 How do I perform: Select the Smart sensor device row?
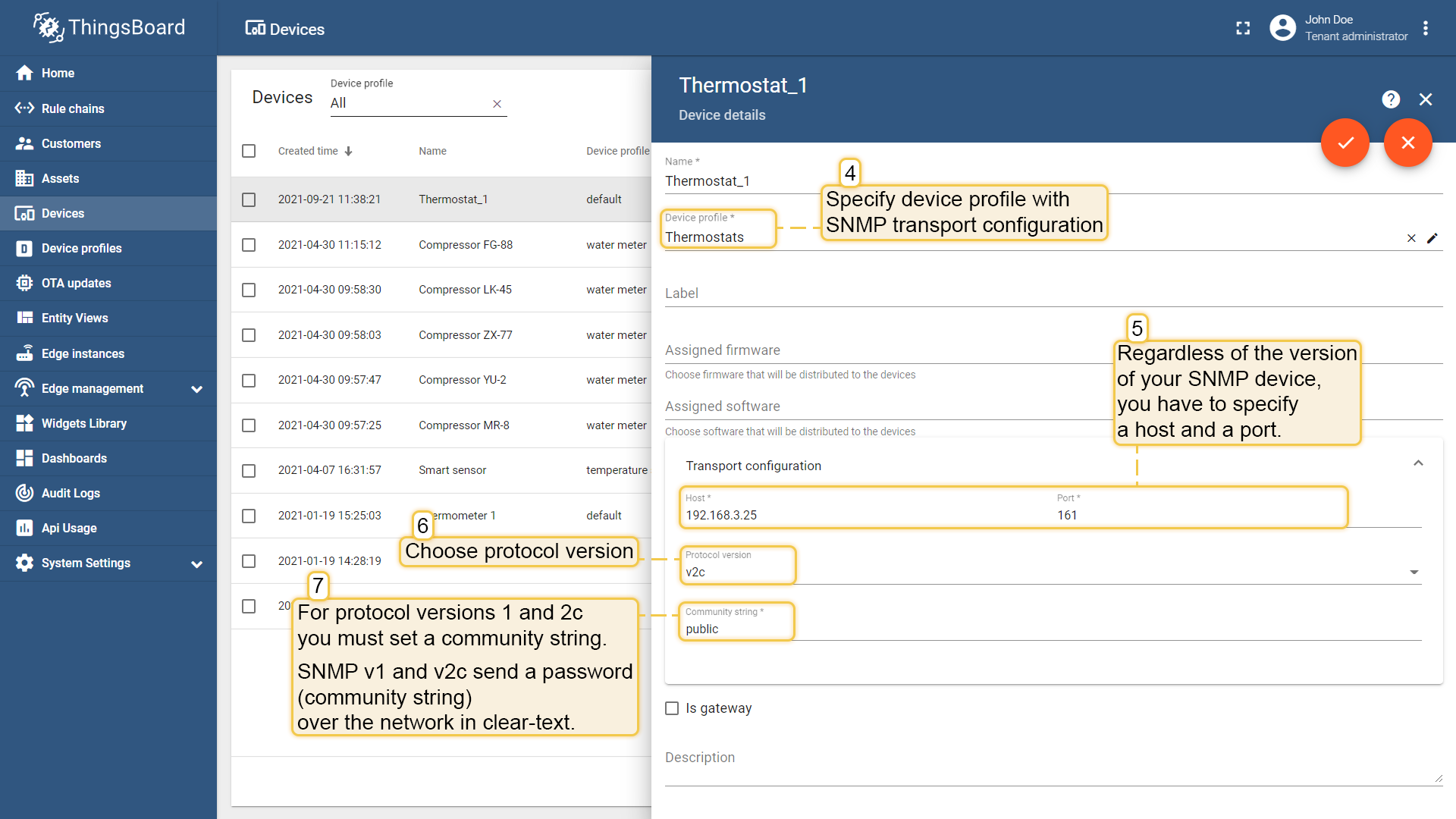pyautogui.click(x=452, y=470)
